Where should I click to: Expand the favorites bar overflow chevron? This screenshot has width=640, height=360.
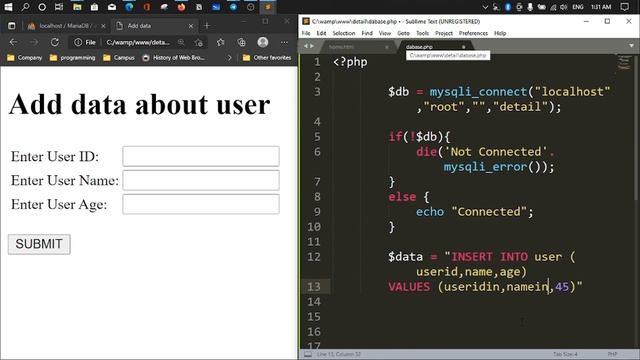(229, 58)
